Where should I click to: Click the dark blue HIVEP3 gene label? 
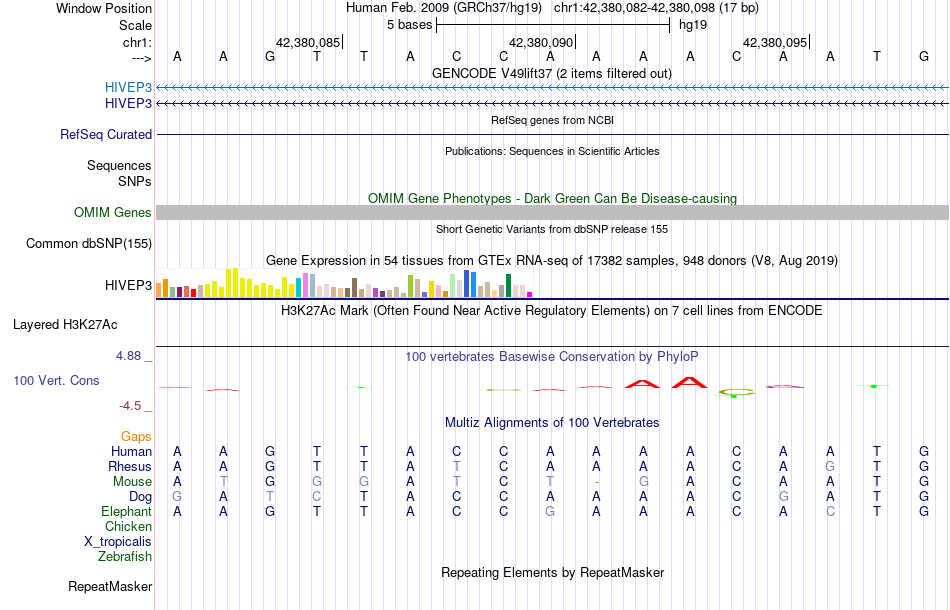point(128,104)
